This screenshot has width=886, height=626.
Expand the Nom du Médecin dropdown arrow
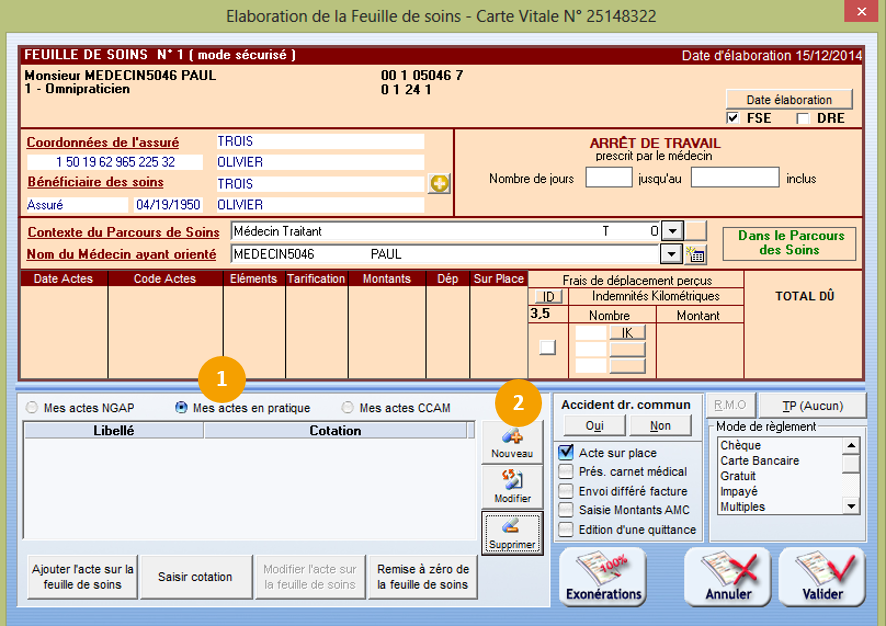pyautogui.click(x=672, y=254)
